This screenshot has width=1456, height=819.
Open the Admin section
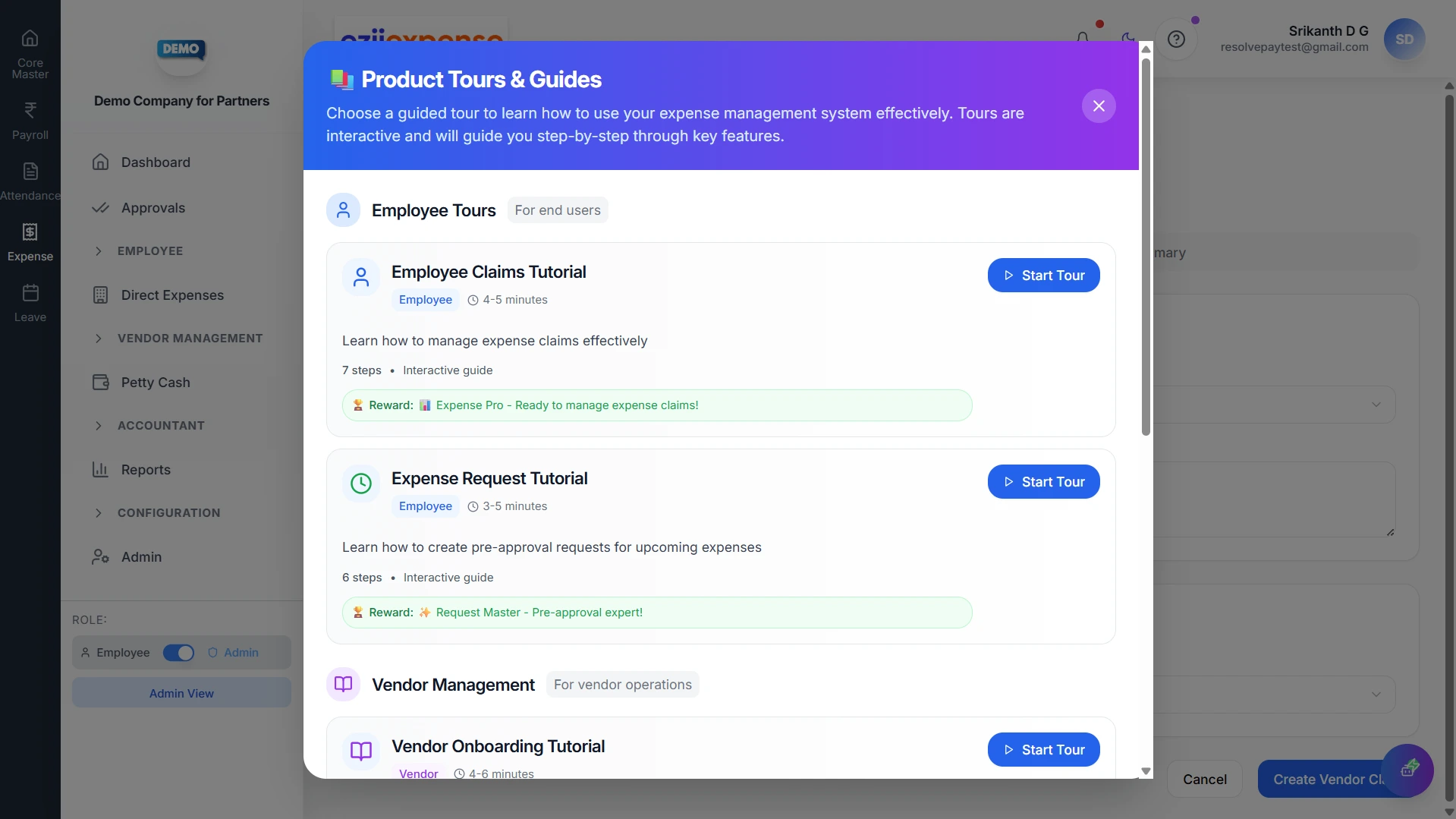141,556
